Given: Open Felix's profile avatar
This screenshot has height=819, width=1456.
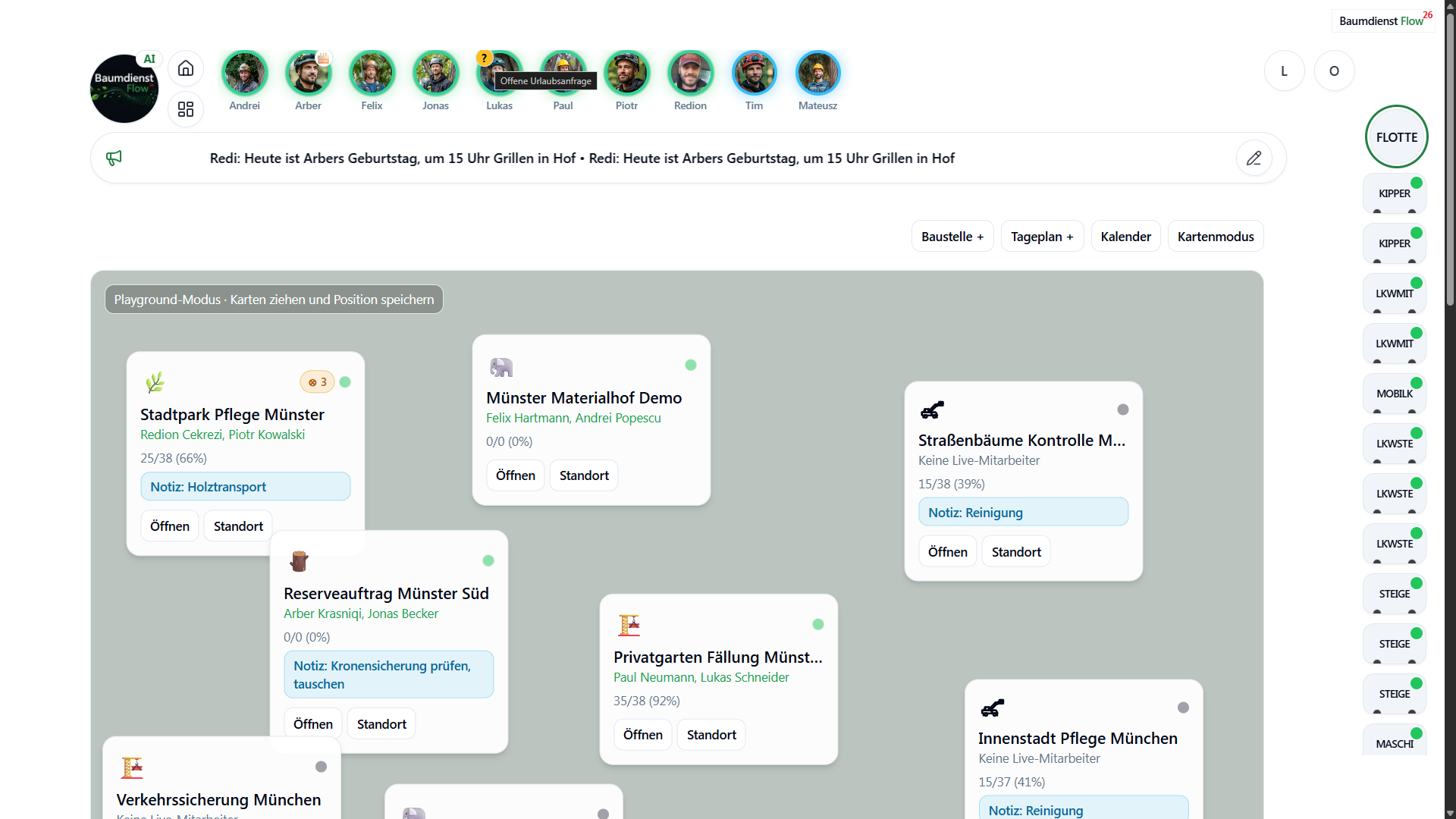Looking at the screenshot, I should [x=372, y=73].
